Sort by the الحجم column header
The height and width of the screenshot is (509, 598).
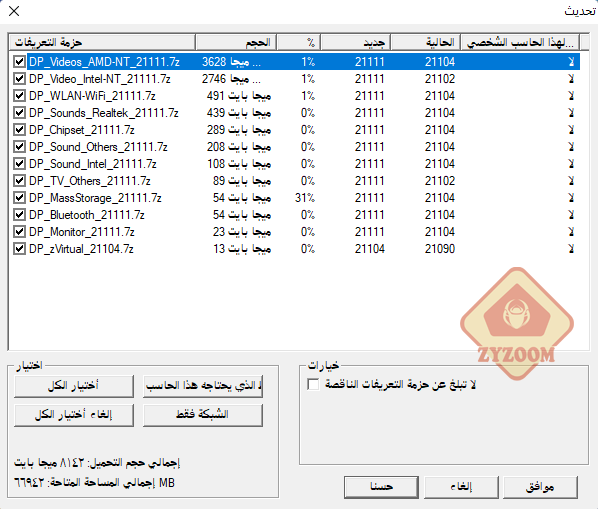click(x=236, y=42)
